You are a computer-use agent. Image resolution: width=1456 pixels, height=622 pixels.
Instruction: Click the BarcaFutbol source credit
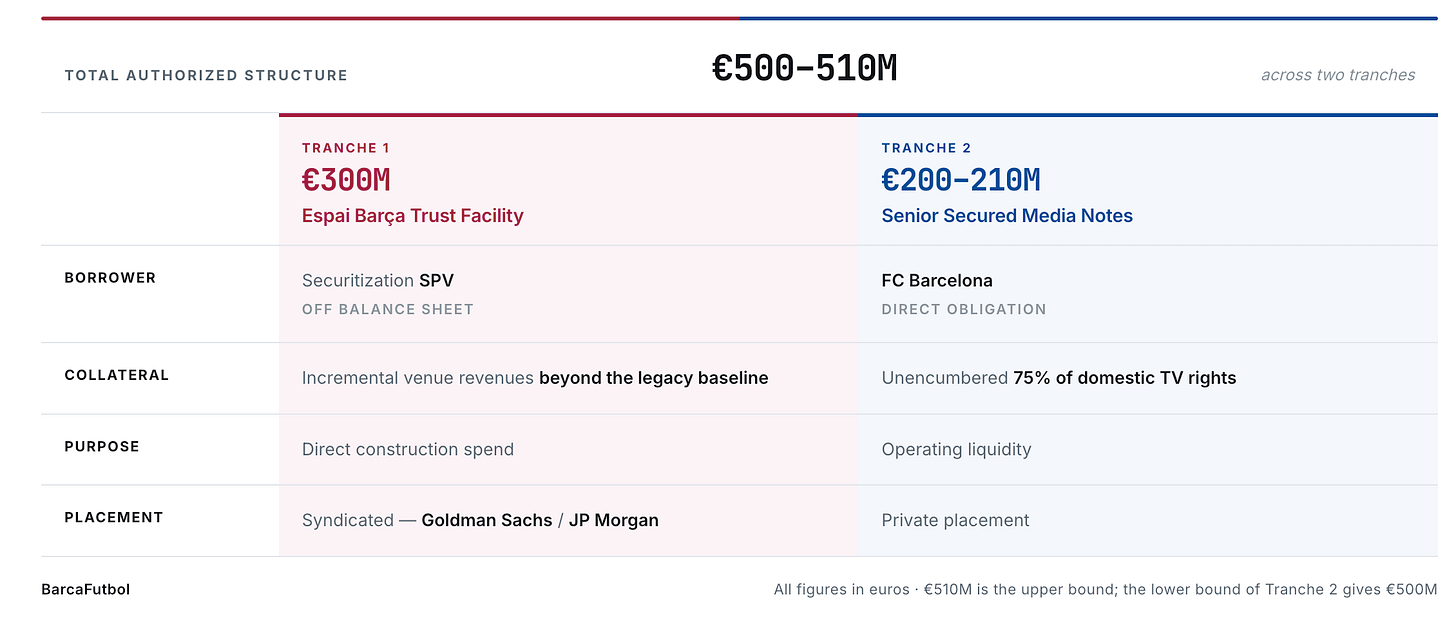pos(86,589)
